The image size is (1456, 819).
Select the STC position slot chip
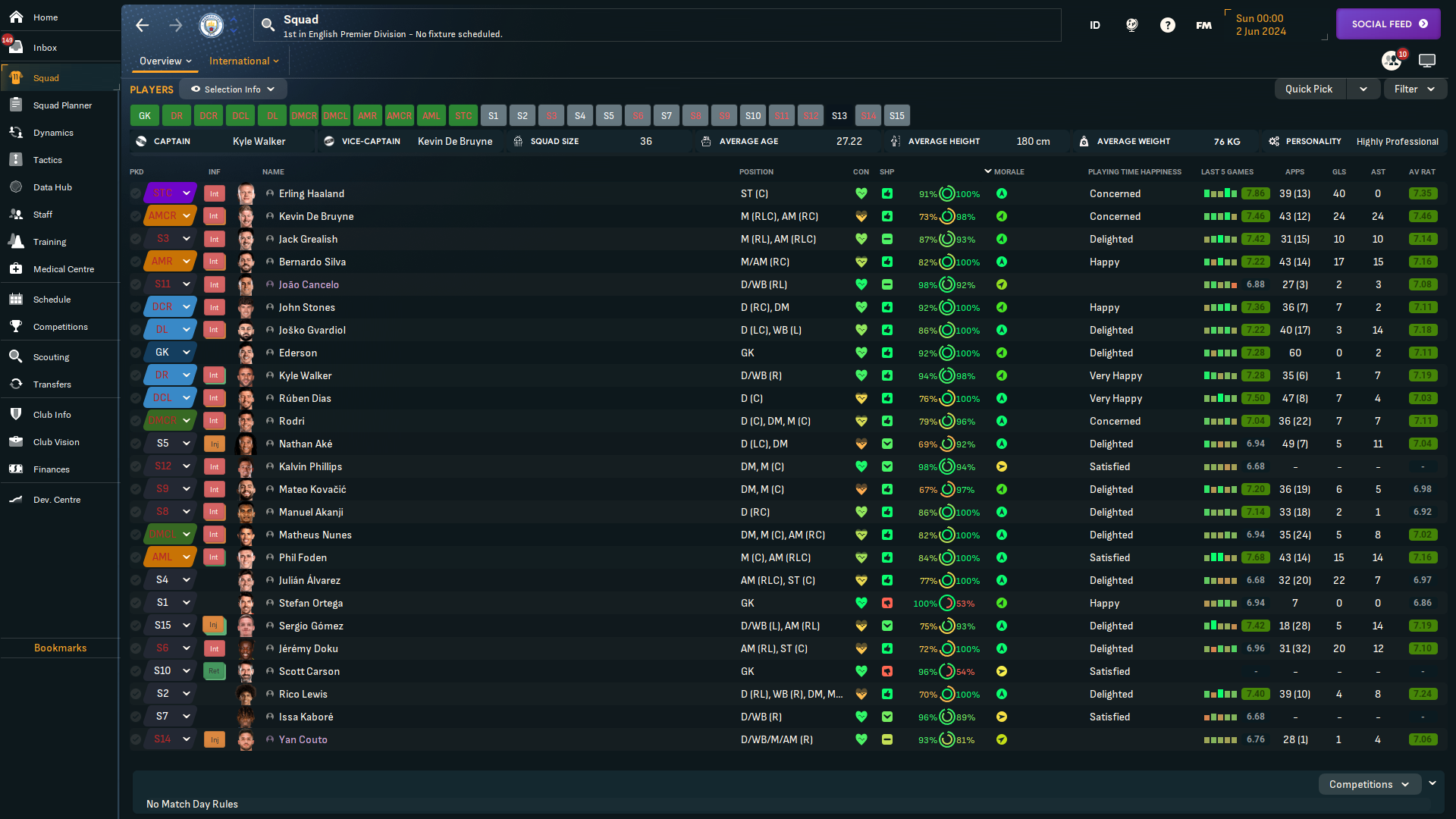click(x=463, y=116)
